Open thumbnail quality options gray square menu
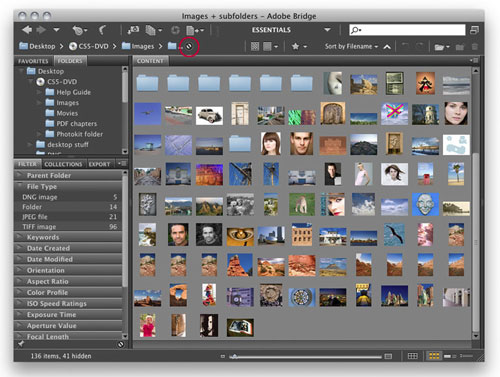Viewport: 500px width, 377px height. pos(270,46)
